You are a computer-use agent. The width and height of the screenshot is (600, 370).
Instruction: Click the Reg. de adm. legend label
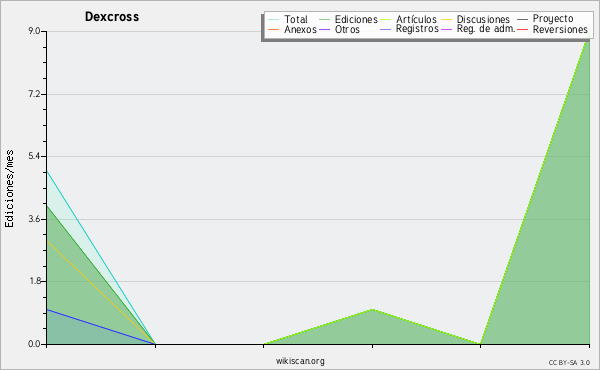coord(486,29)
